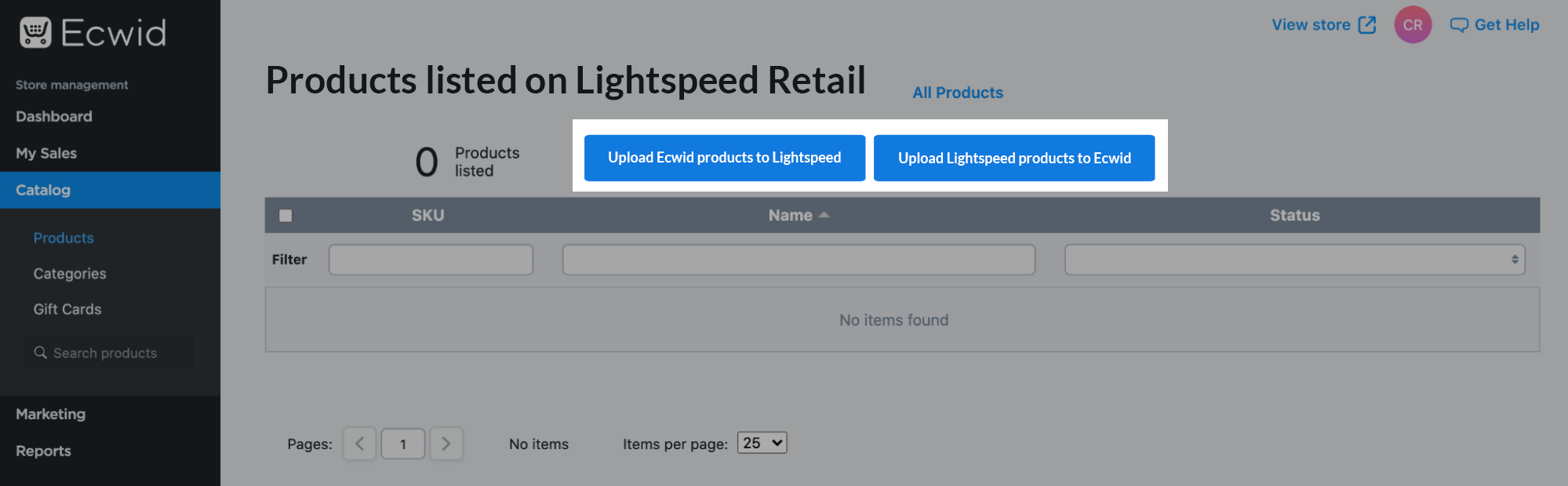This screenshot has width=1568, height=486.
Task: Click the search magnifier icon in sidebar
Action: (x=41, y=353)
